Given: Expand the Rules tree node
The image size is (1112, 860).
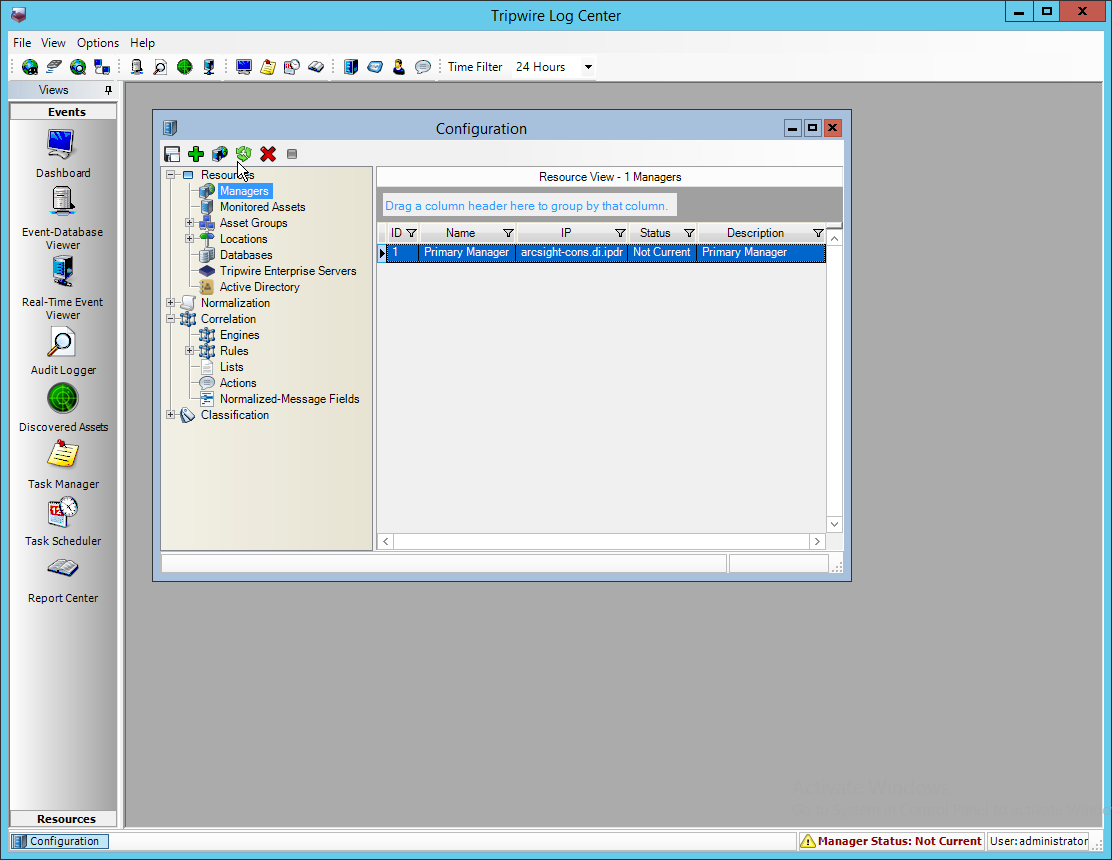Looking at the screenshot, I should (x=189, y=351).
